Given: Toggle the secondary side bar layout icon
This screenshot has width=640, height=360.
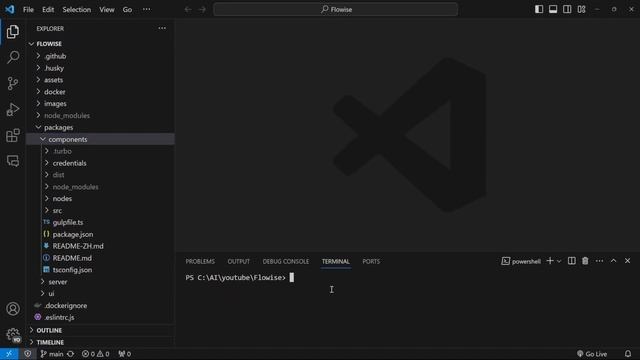Looking at the screenshot, I should pyautogui.click(x=567, y=9).
